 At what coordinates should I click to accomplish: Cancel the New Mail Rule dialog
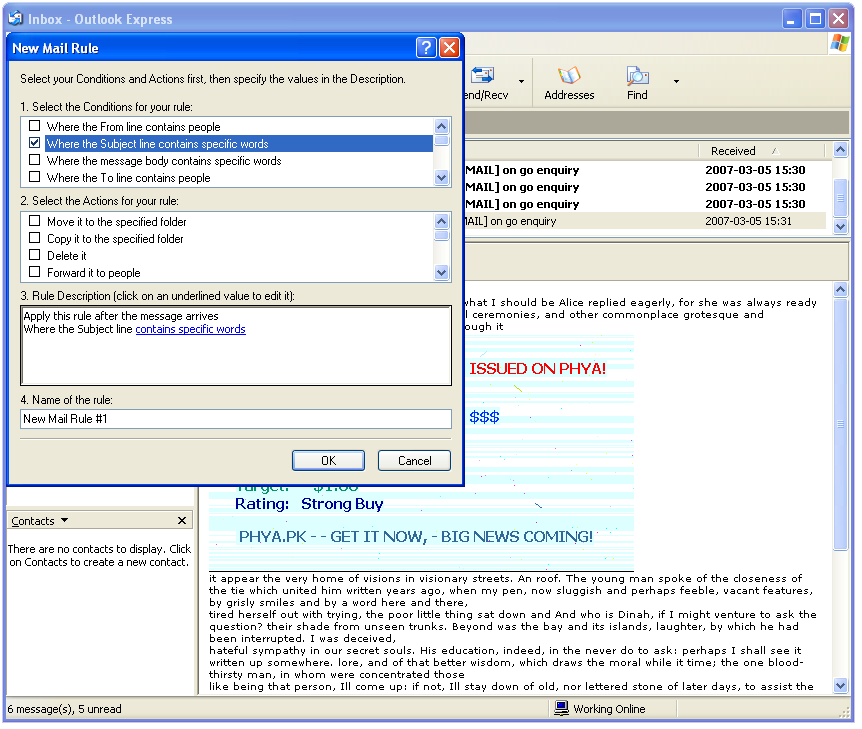coord(415,461)
